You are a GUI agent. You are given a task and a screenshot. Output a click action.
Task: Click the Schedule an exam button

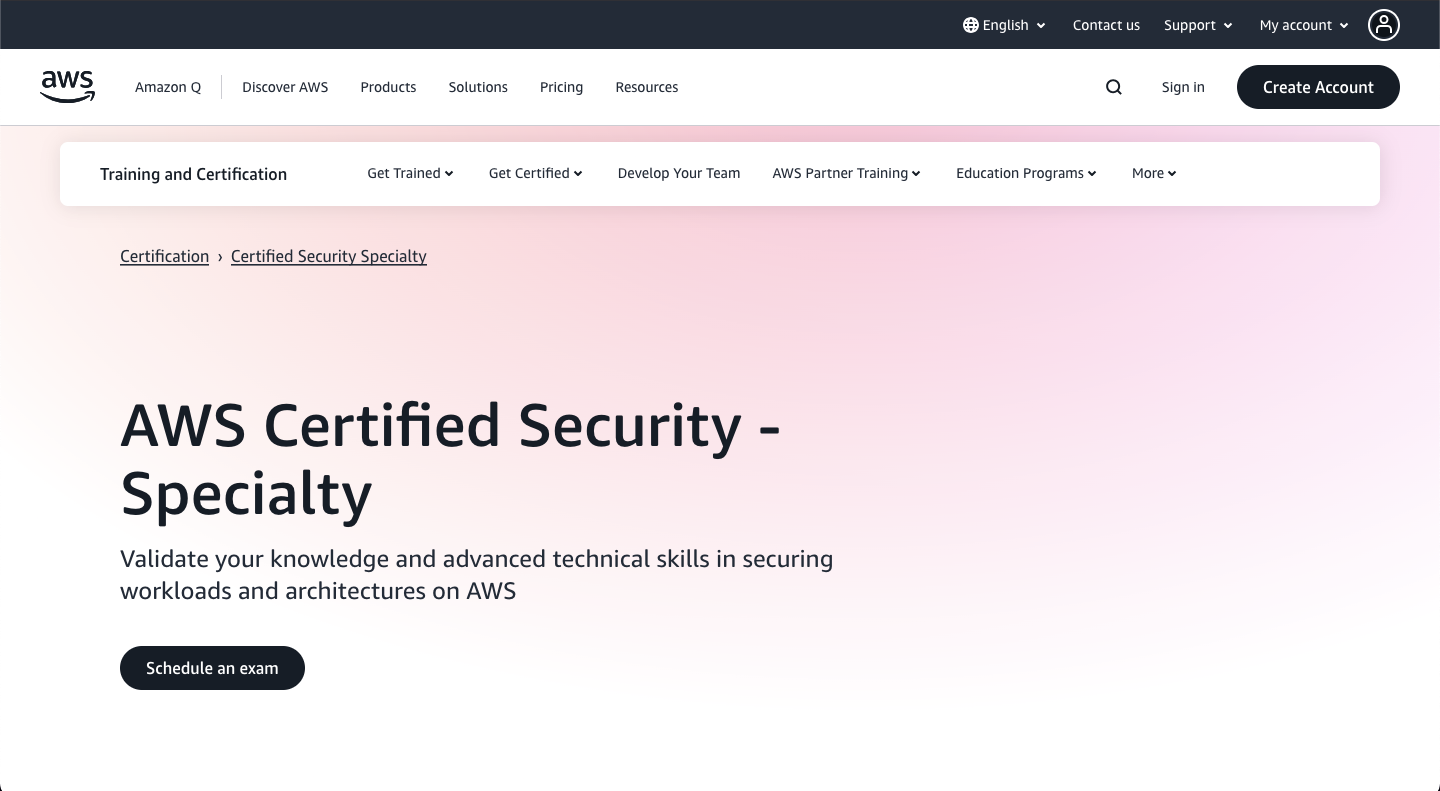[x=212, y=668]
